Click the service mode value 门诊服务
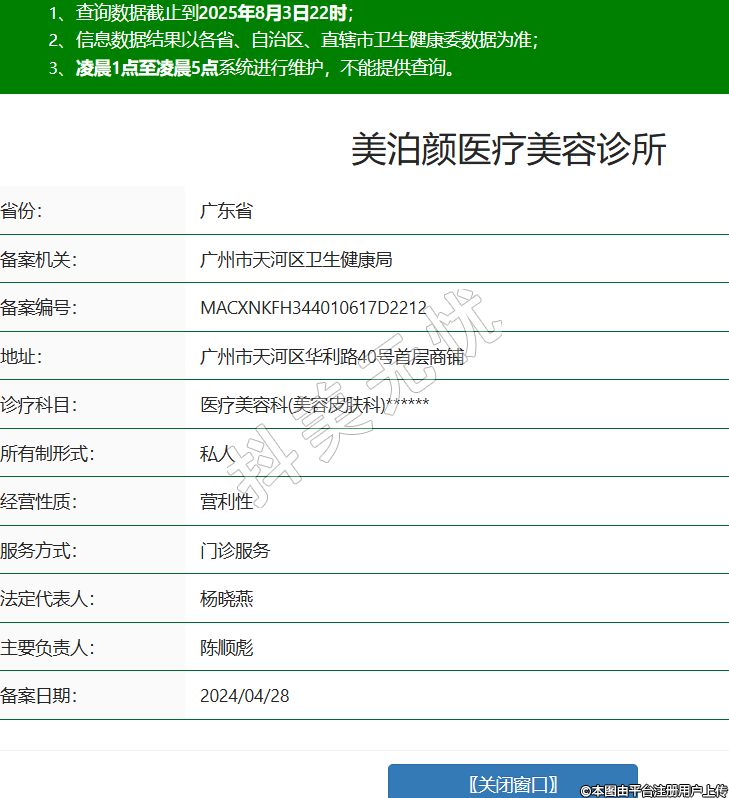 point(235,551)
